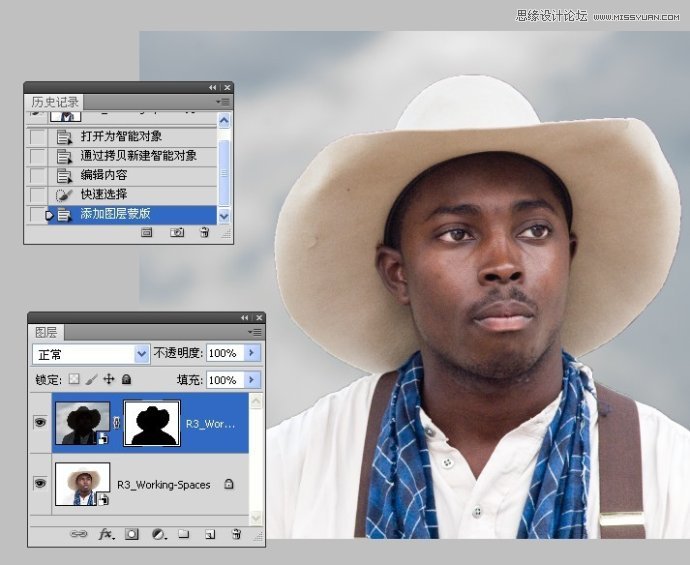Link layers using chain icon in Layers panel

click(79, 534)
